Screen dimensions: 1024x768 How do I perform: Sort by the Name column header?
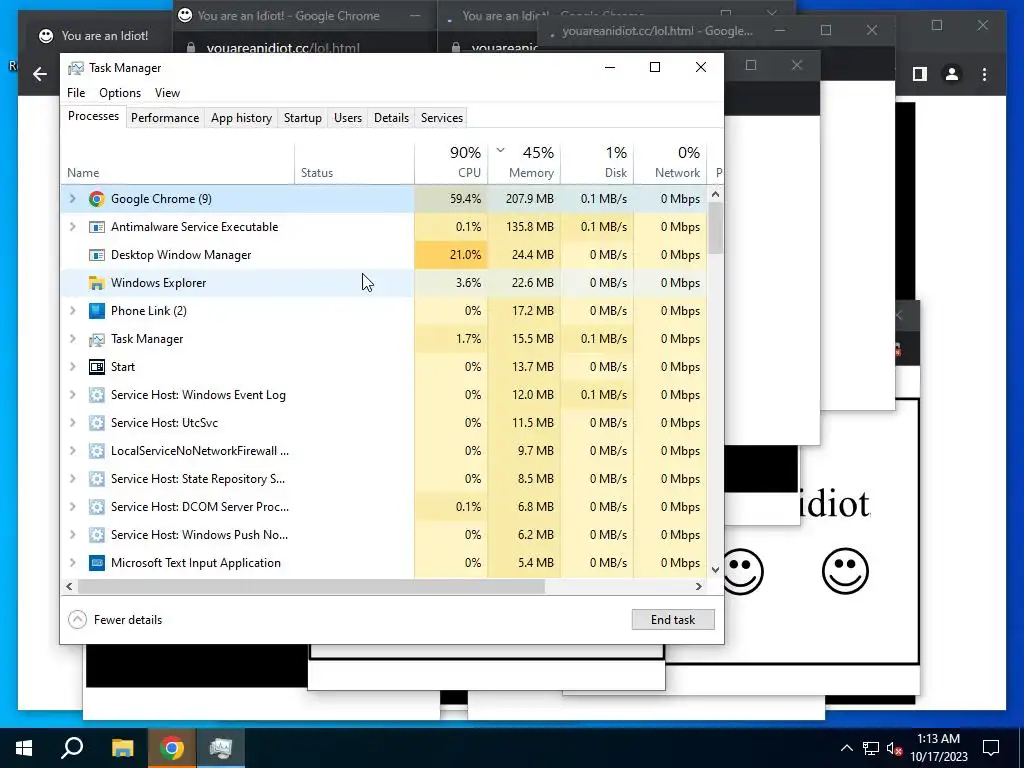pos(178,161)
